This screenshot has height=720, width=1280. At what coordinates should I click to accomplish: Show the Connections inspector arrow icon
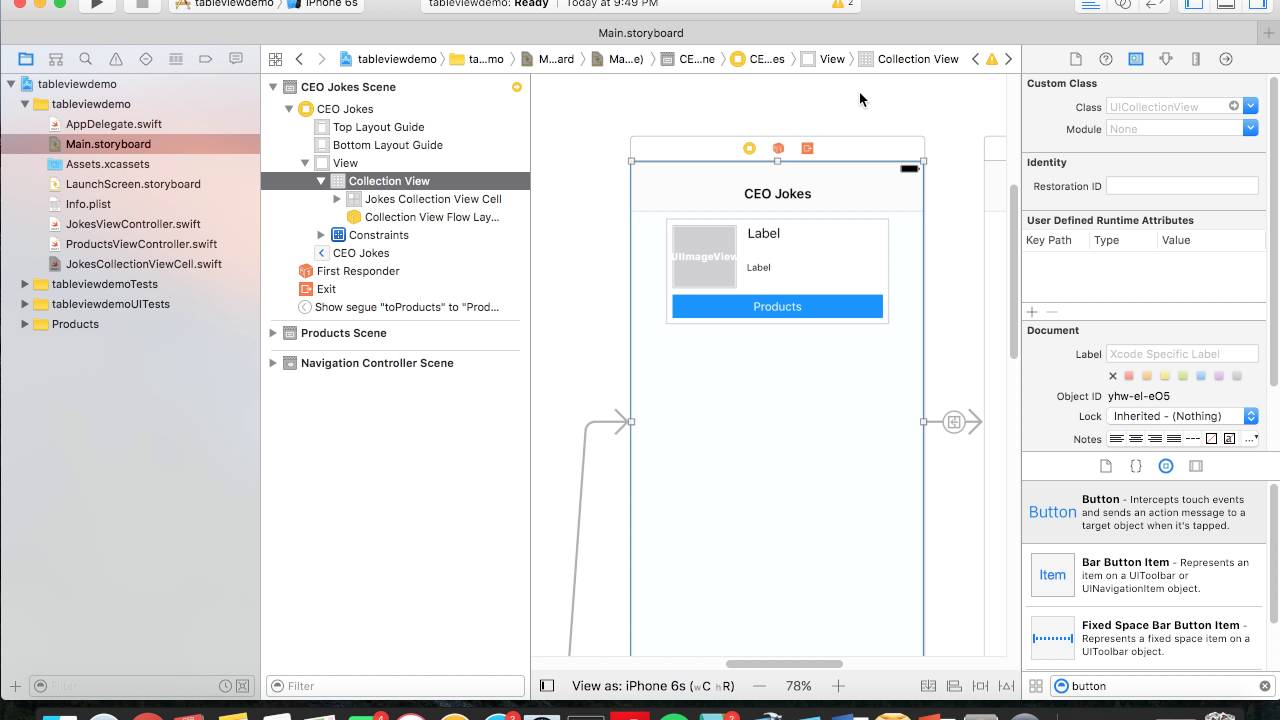pos(1226,59)
